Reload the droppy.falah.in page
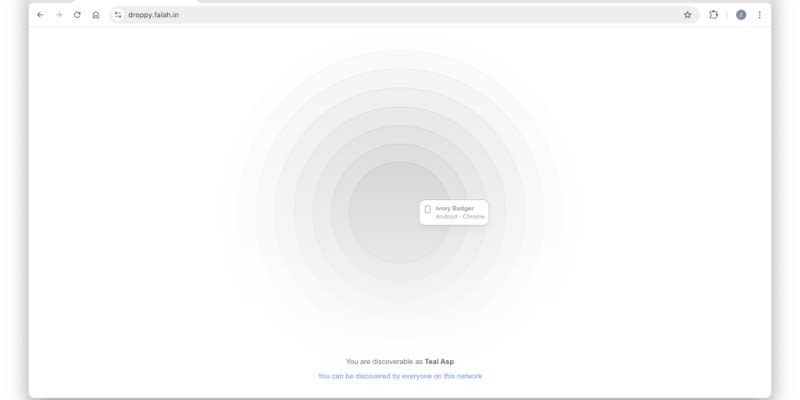The height and width of the screenshot is (400, 800). [x=77, y=15]
